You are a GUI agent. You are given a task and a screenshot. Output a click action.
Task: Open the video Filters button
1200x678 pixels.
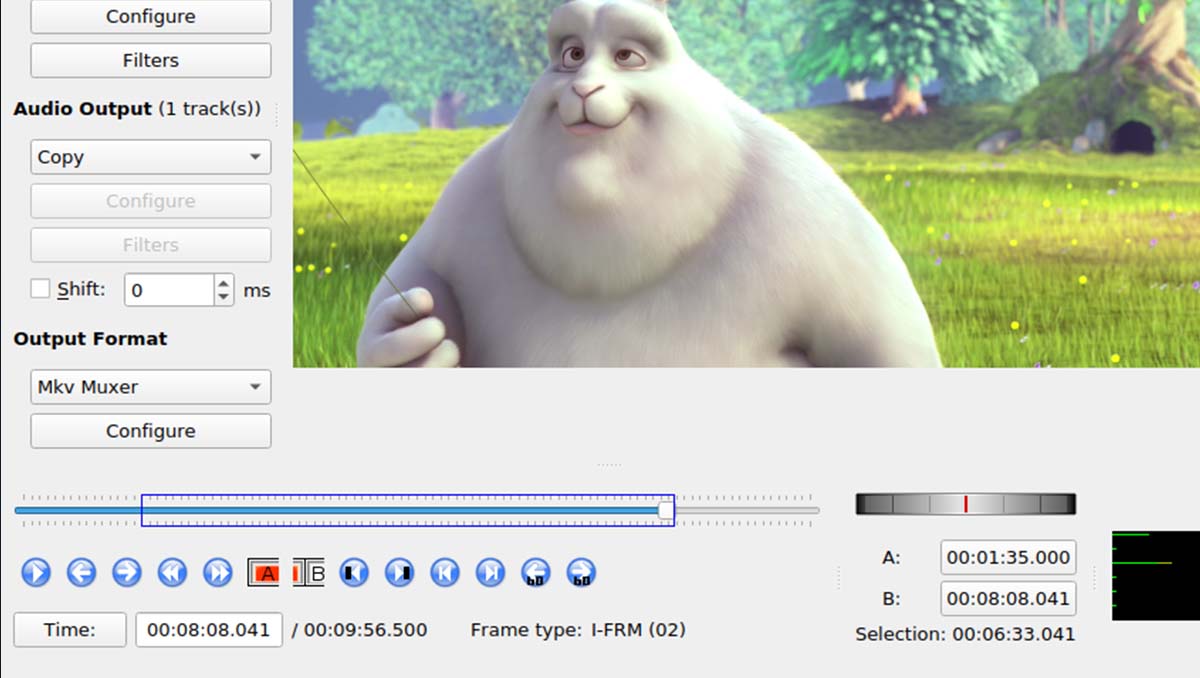pos(151,60)
